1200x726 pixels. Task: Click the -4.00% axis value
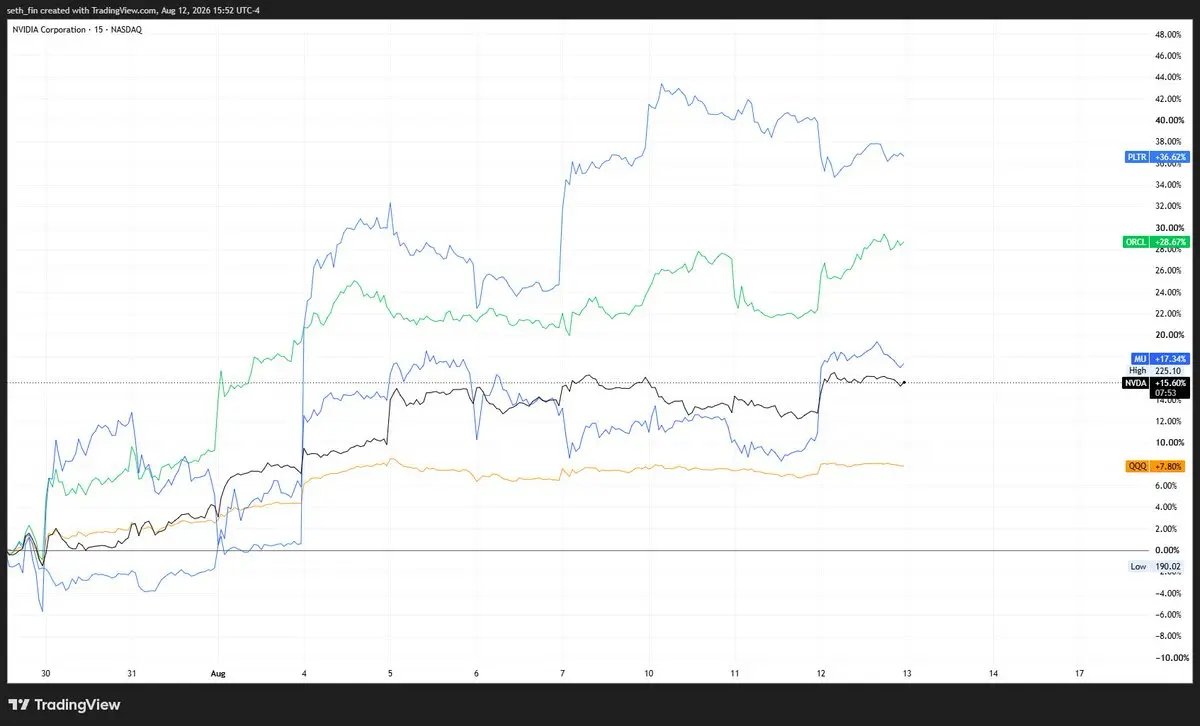1170,593
